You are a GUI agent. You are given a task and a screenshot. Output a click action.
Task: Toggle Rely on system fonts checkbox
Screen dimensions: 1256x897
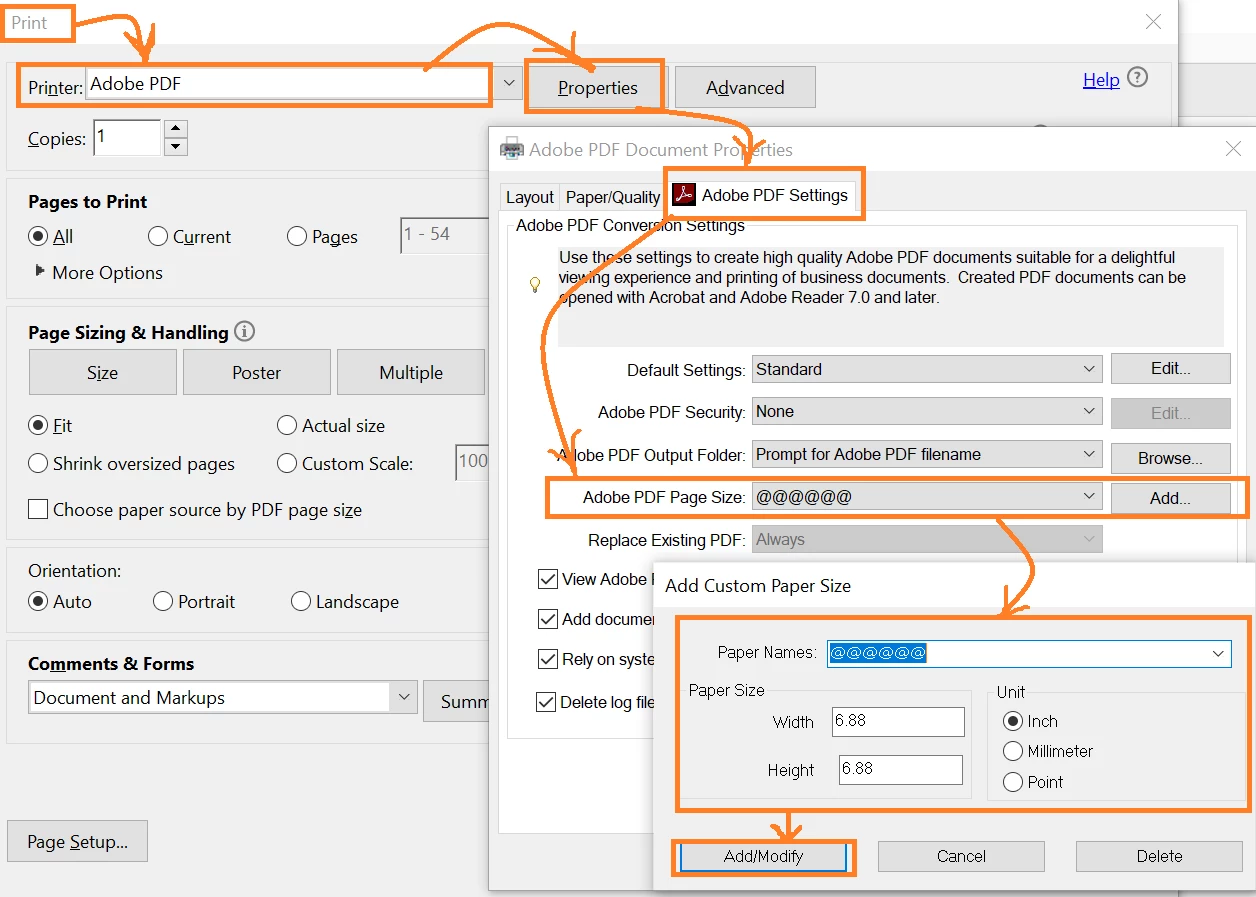(x=548, y=660)
